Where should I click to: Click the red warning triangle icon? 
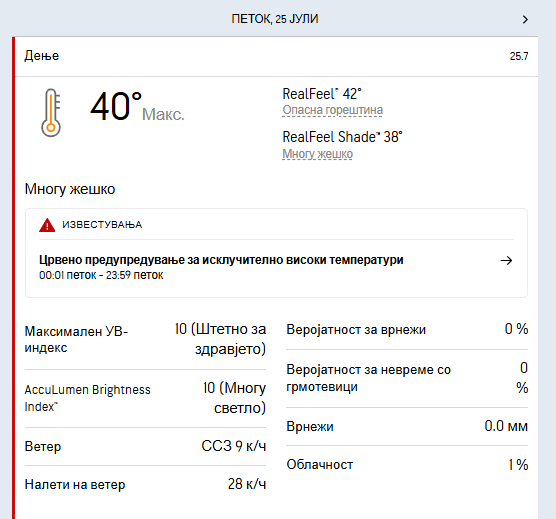click(47, 225)
